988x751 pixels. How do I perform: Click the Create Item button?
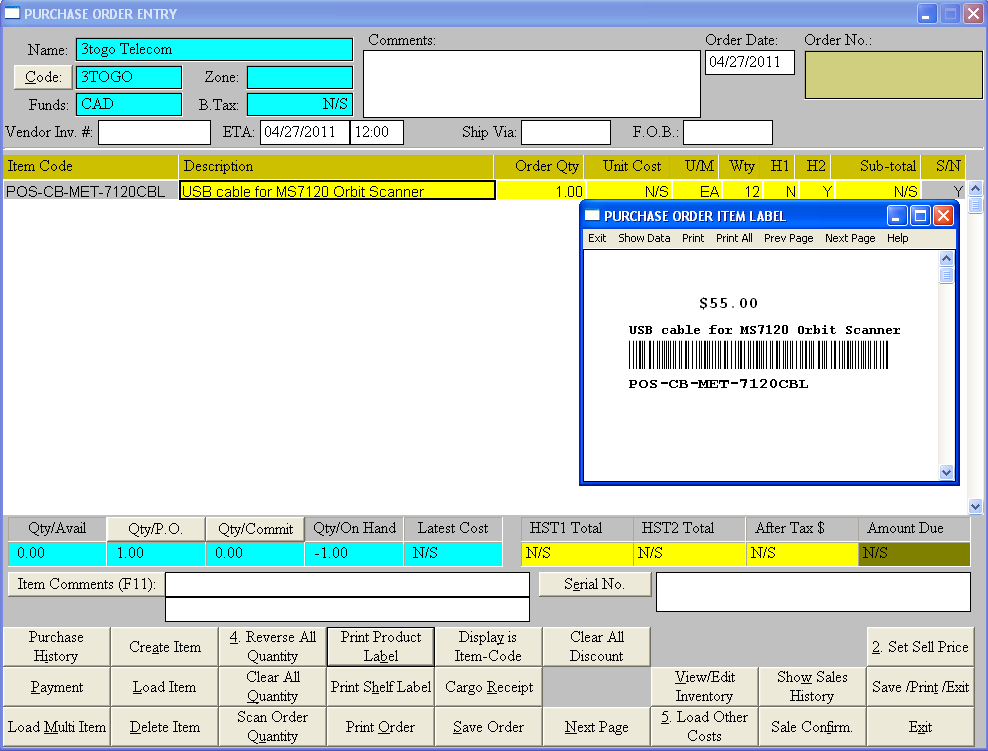pos(165,647)
